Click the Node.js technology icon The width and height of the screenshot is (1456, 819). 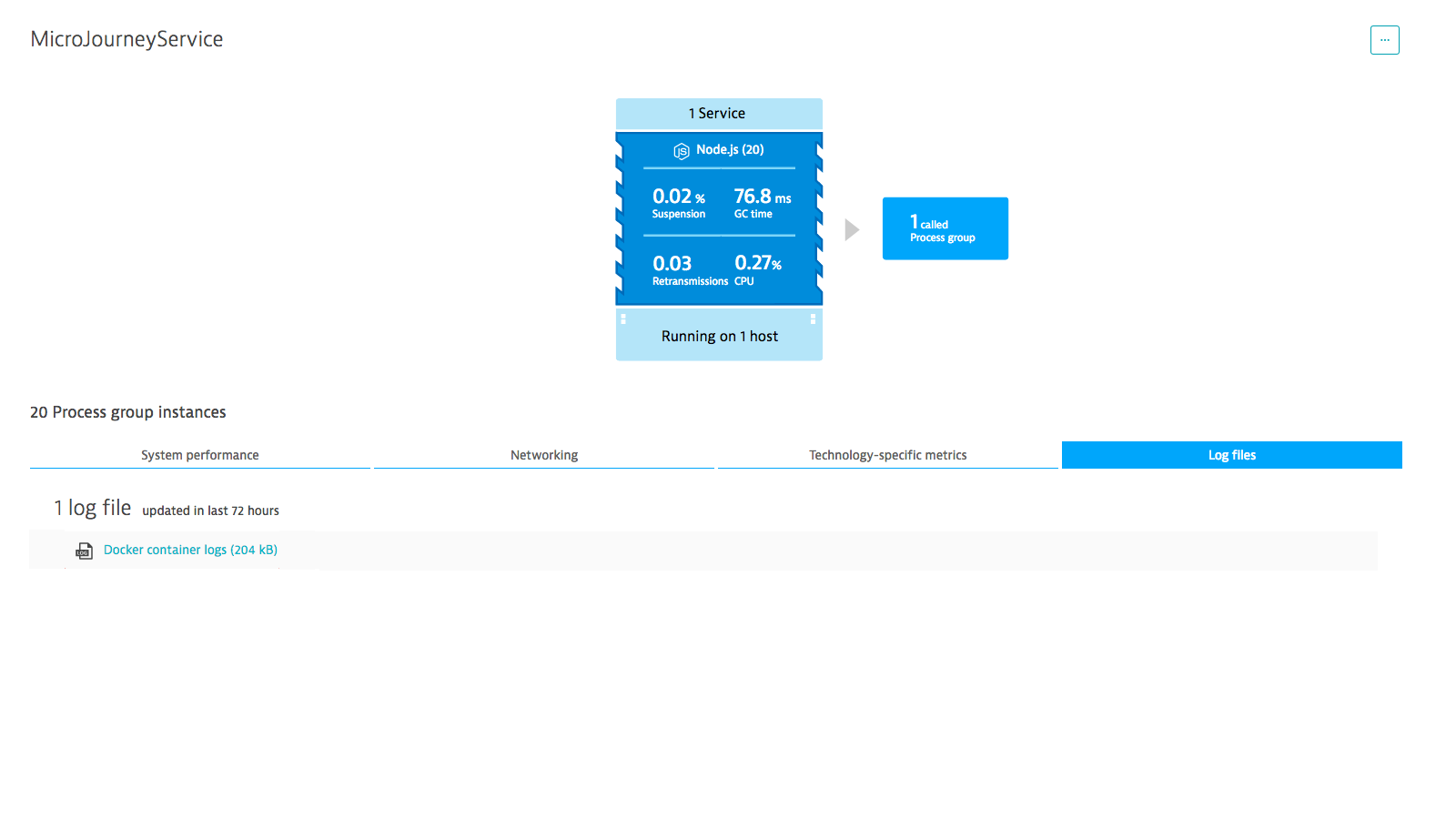(681, 151)
